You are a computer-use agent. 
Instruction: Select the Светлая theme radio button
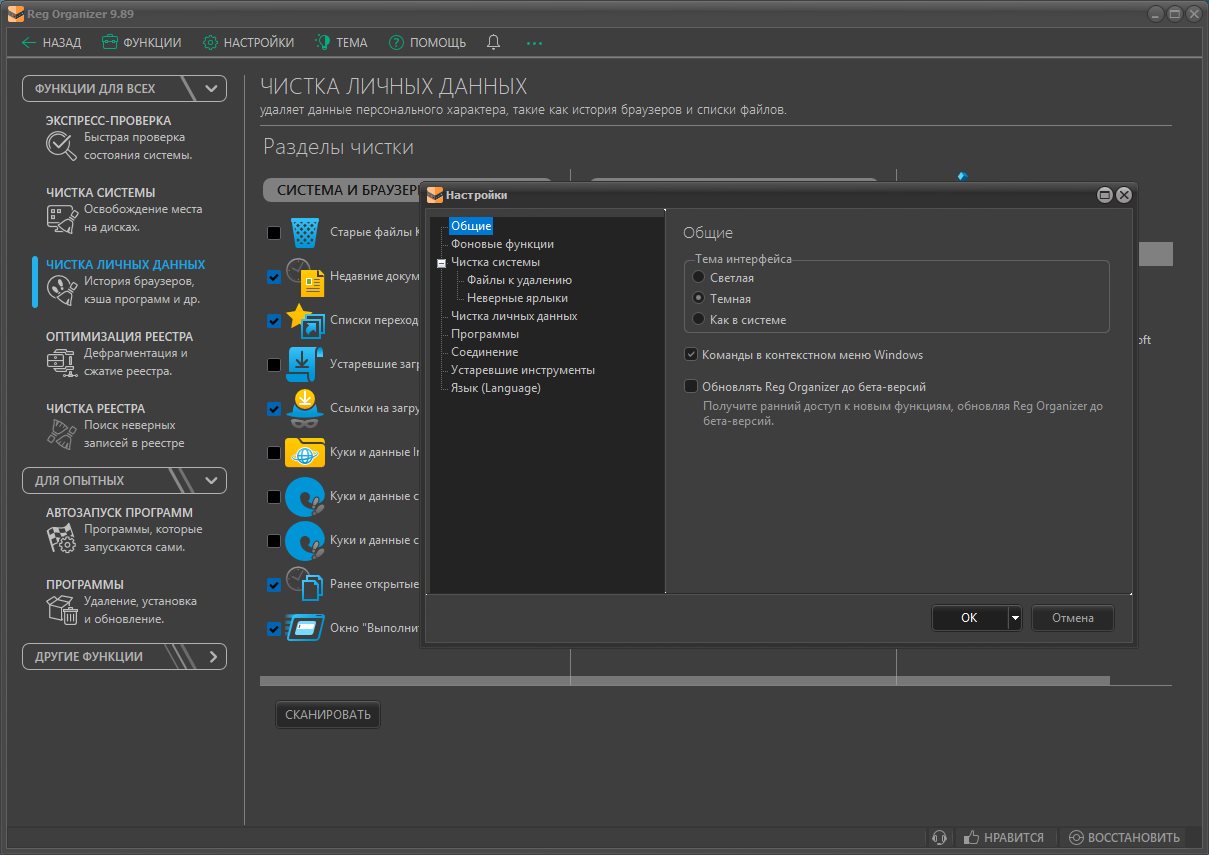[699, 277]
